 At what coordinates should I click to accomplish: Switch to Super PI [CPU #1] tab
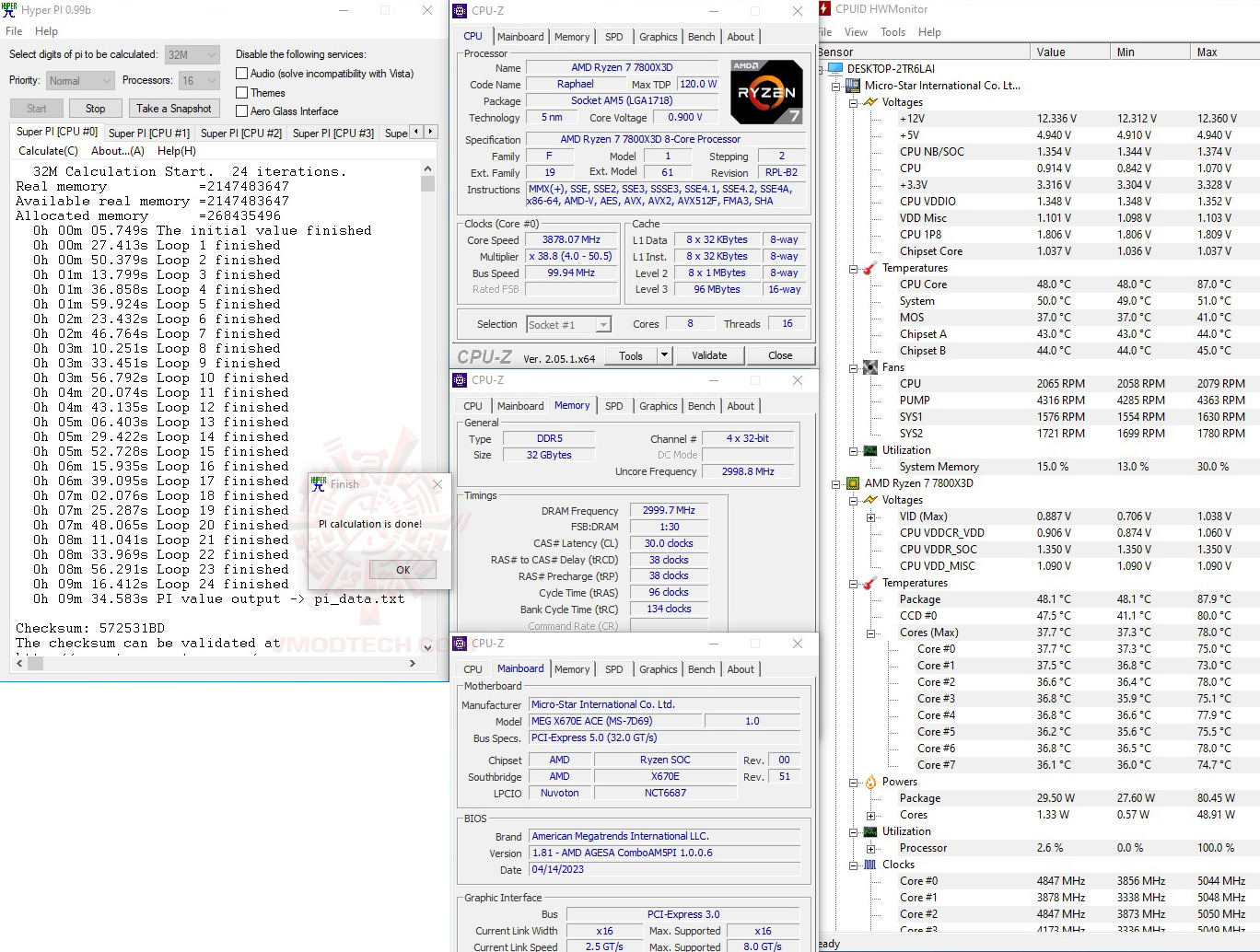click(x=149, y=134)
